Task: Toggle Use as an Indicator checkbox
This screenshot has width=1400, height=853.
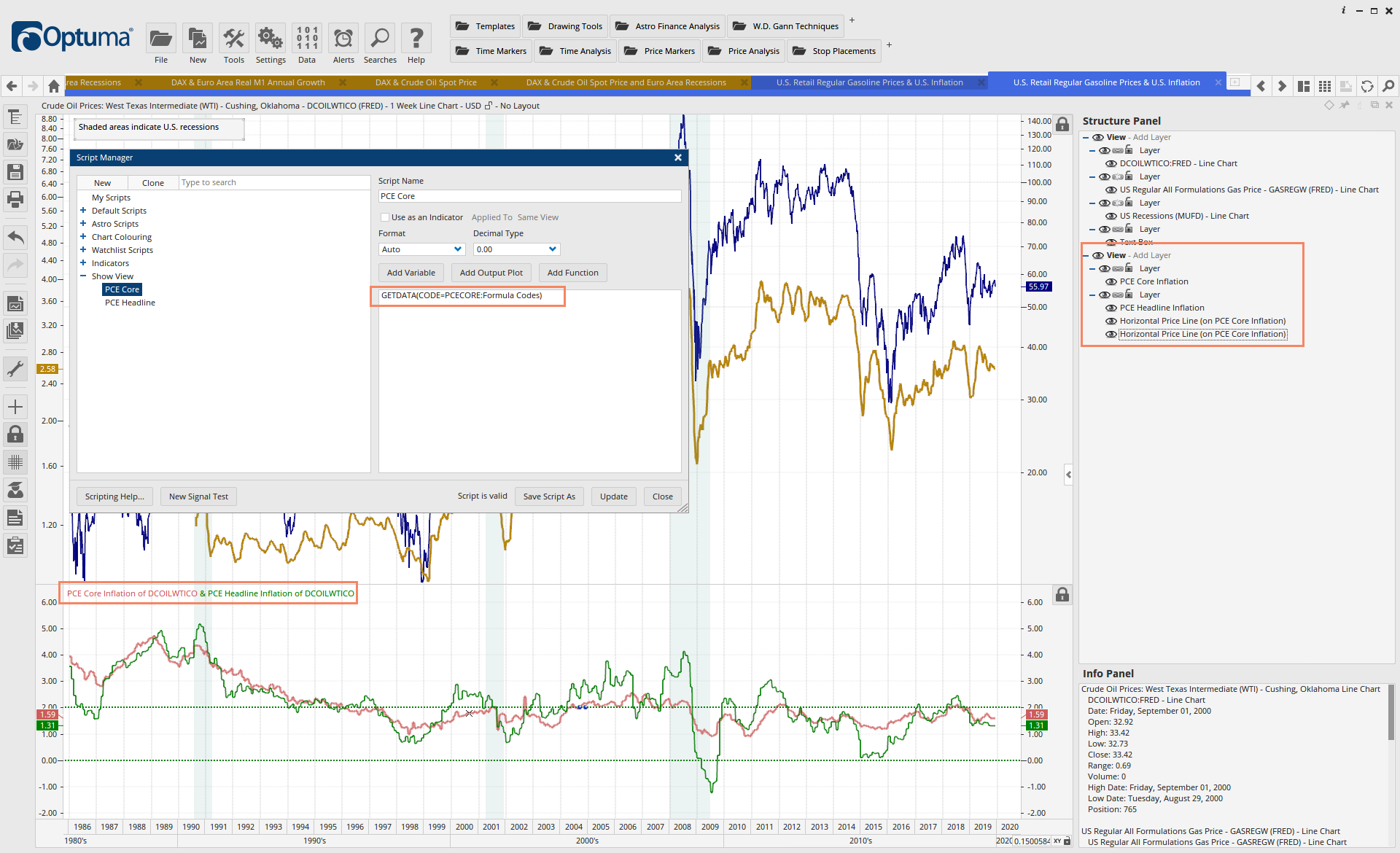Action: coord(385,217)
